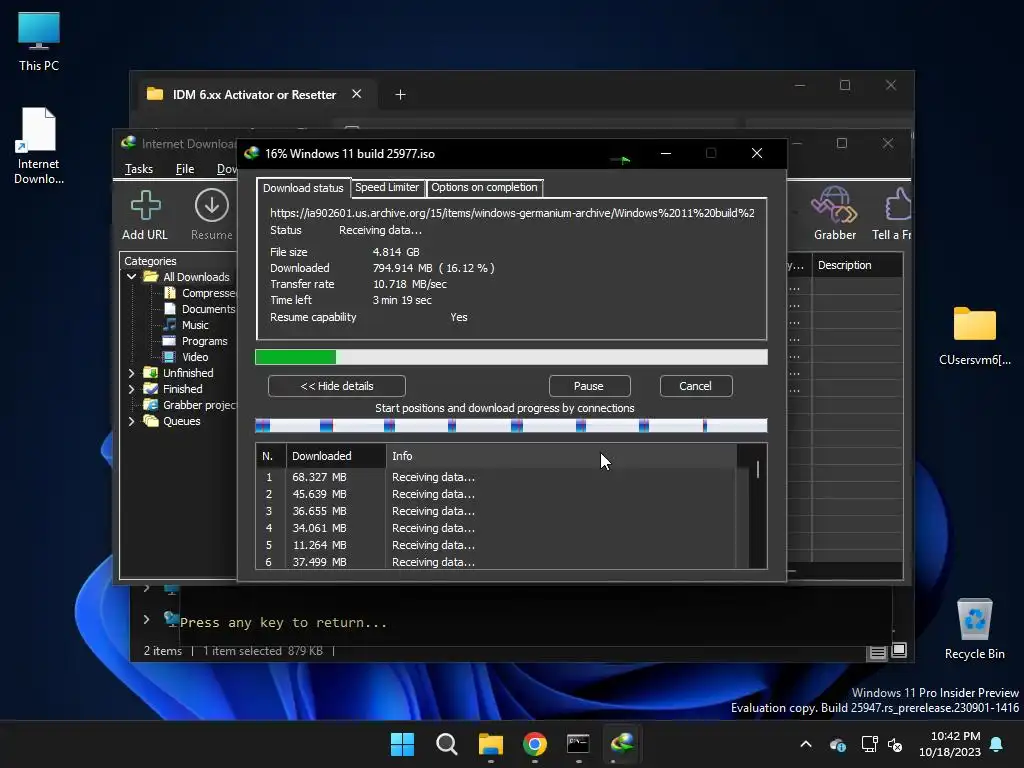
Task: Select the Programs category
Action: click(x=195, y=341)
